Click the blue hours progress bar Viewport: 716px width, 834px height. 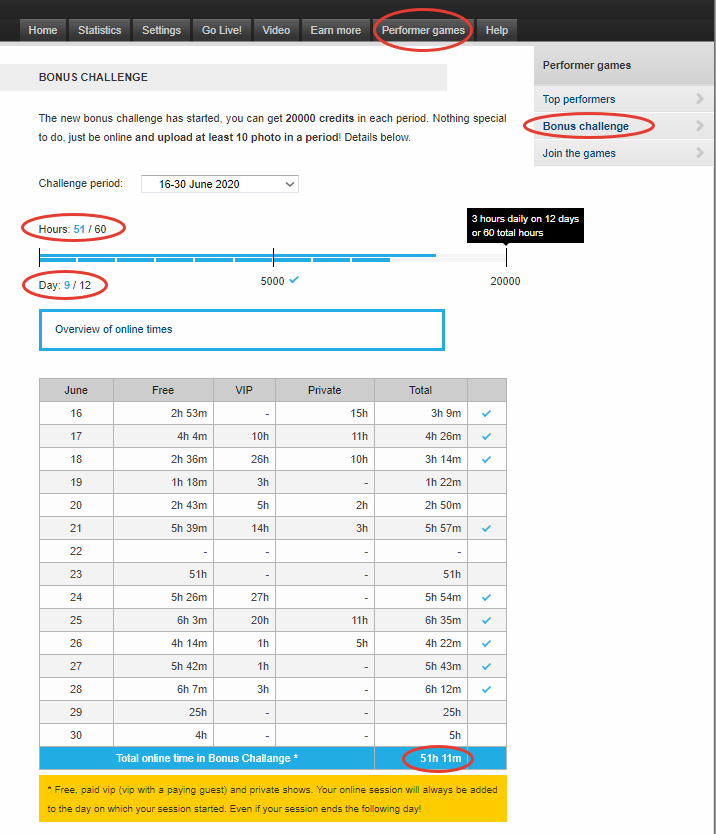[236, 257]
